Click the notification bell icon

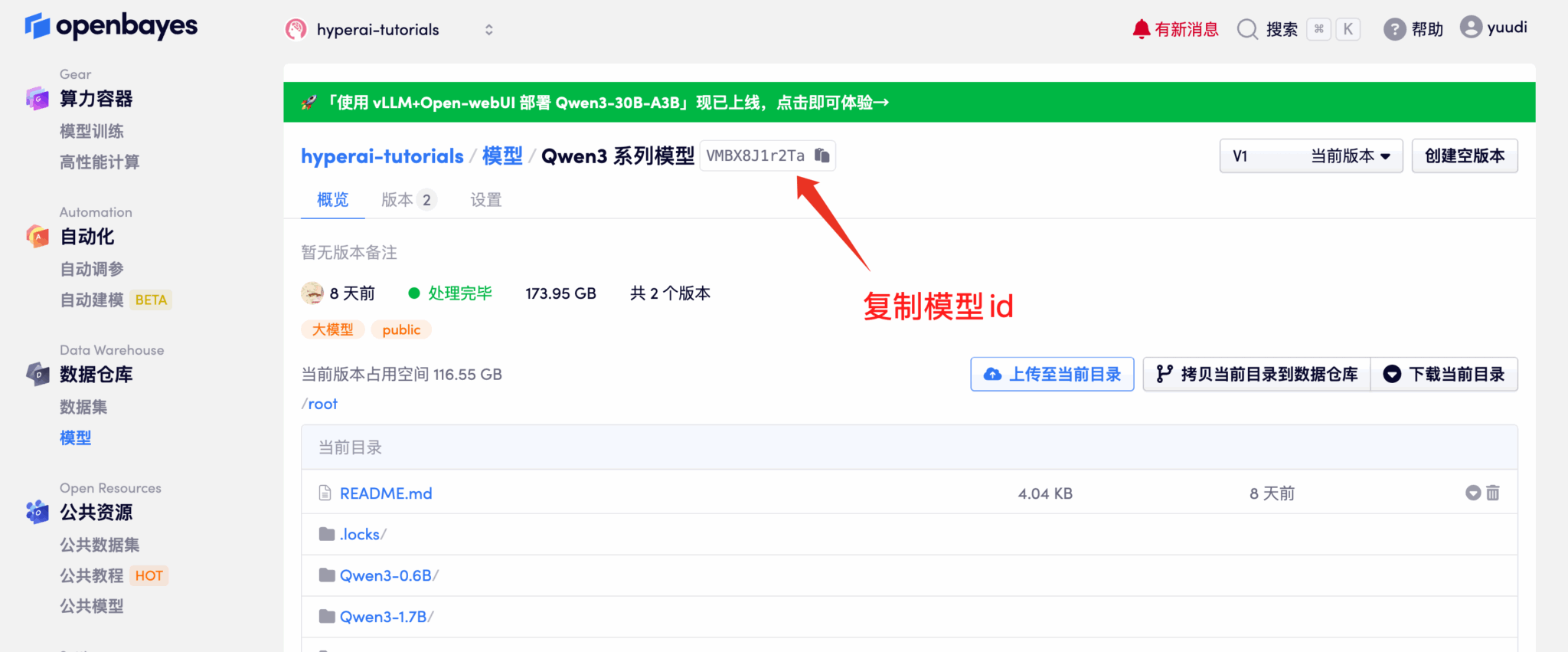point(1141,29)
